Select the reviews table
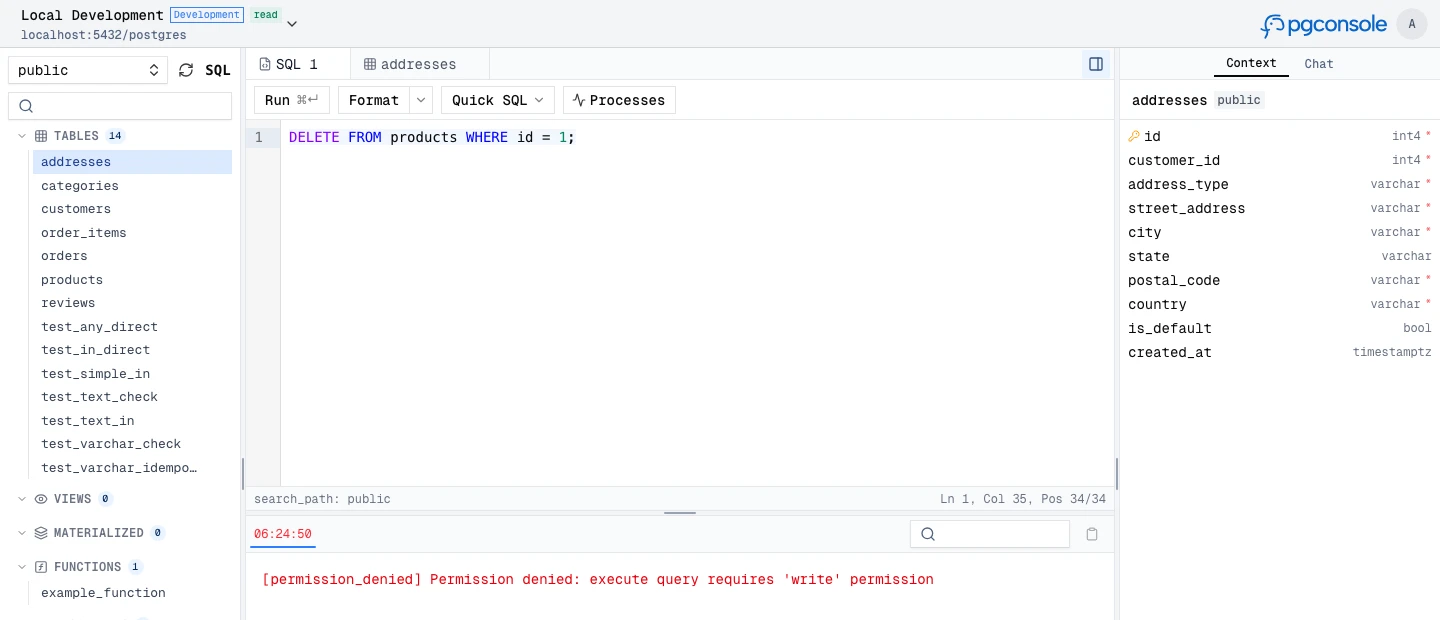The height and width of the screenshot is (620, 1440). tap(132, 303)
